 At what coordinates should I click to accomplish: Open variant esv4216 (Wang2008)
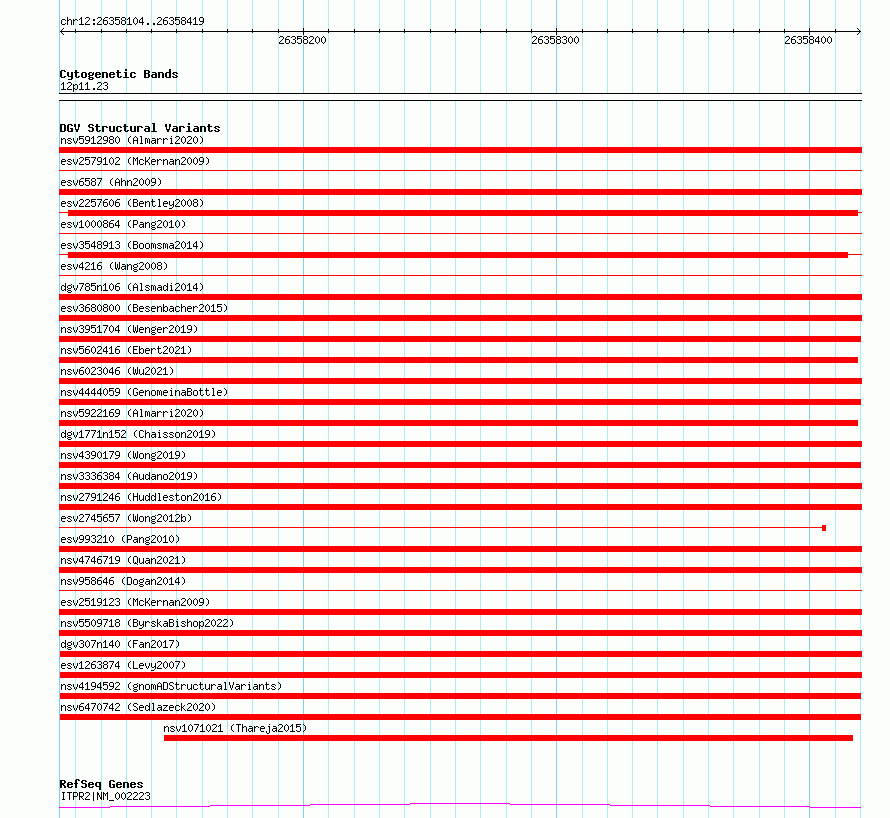tap(114, 266)
